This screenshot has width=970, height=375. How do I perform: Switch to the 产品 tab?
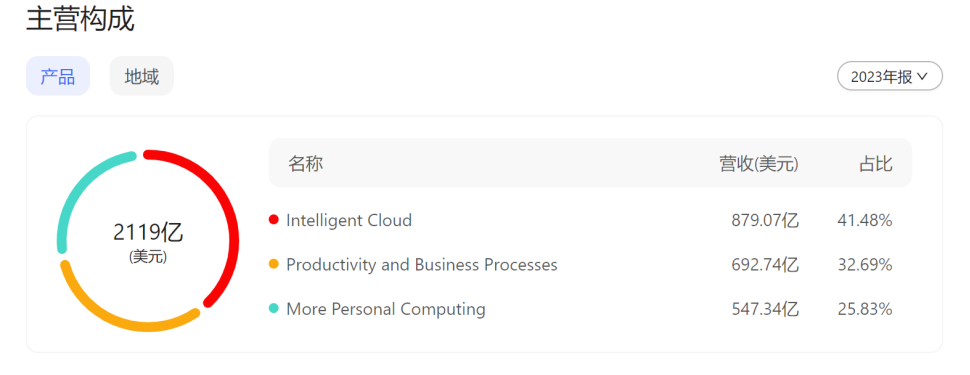pos(58,76)
